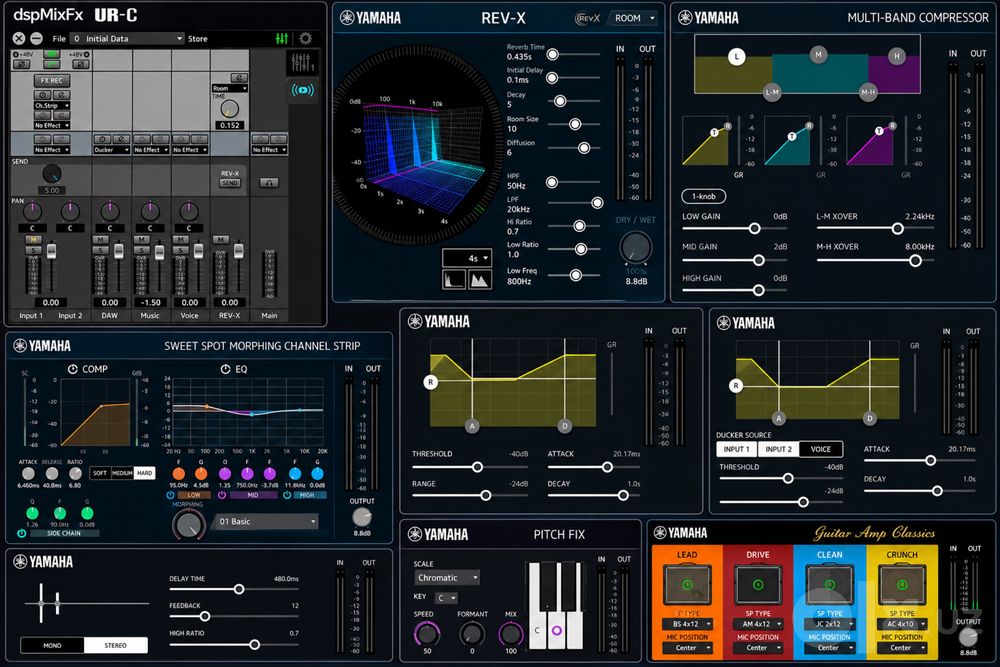Switch delay to MONO mode
Screen dimensions: 1000x667
click(x=52, y=645)
